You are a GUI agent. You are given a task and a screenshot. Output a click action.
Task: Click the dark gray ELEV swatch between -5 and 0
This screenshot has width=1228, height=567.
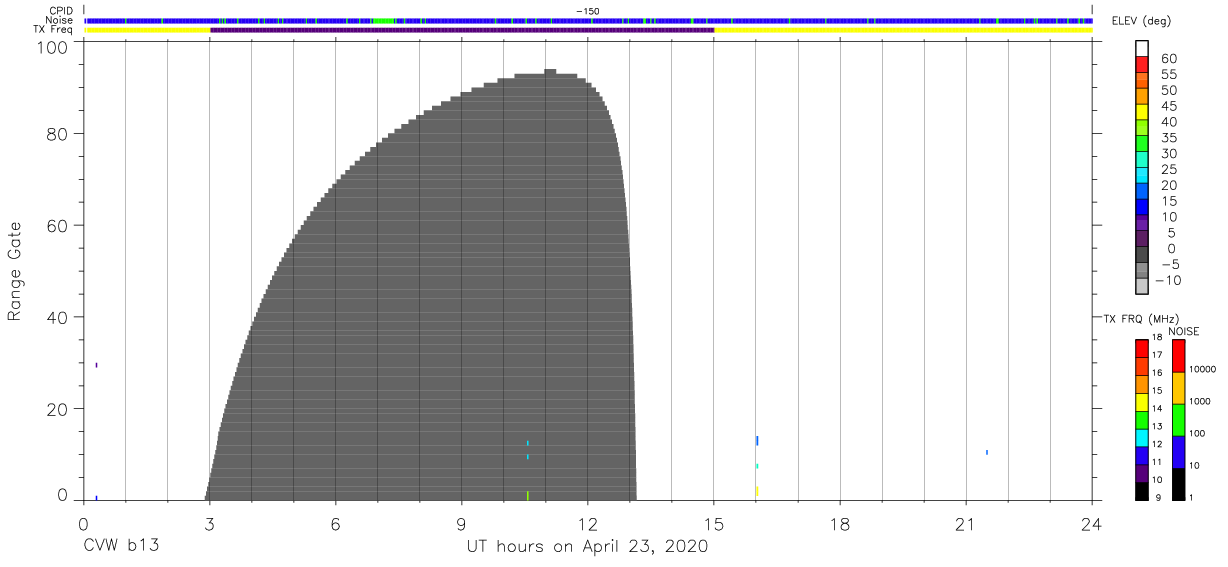pyautogui.click(x=1142, y=256)
